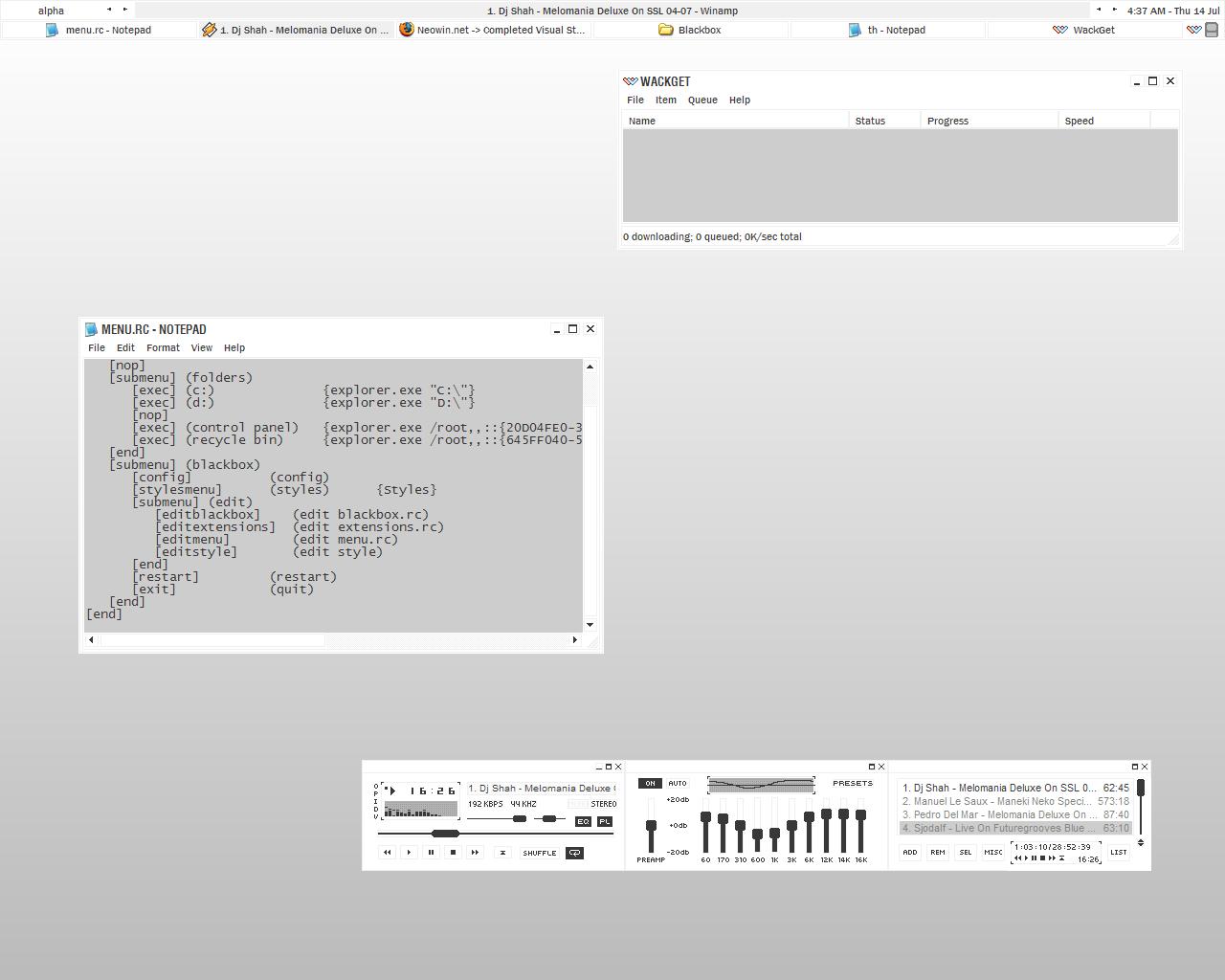
Task: Sort WackGet list by Name column
Action: click(736, 121)
